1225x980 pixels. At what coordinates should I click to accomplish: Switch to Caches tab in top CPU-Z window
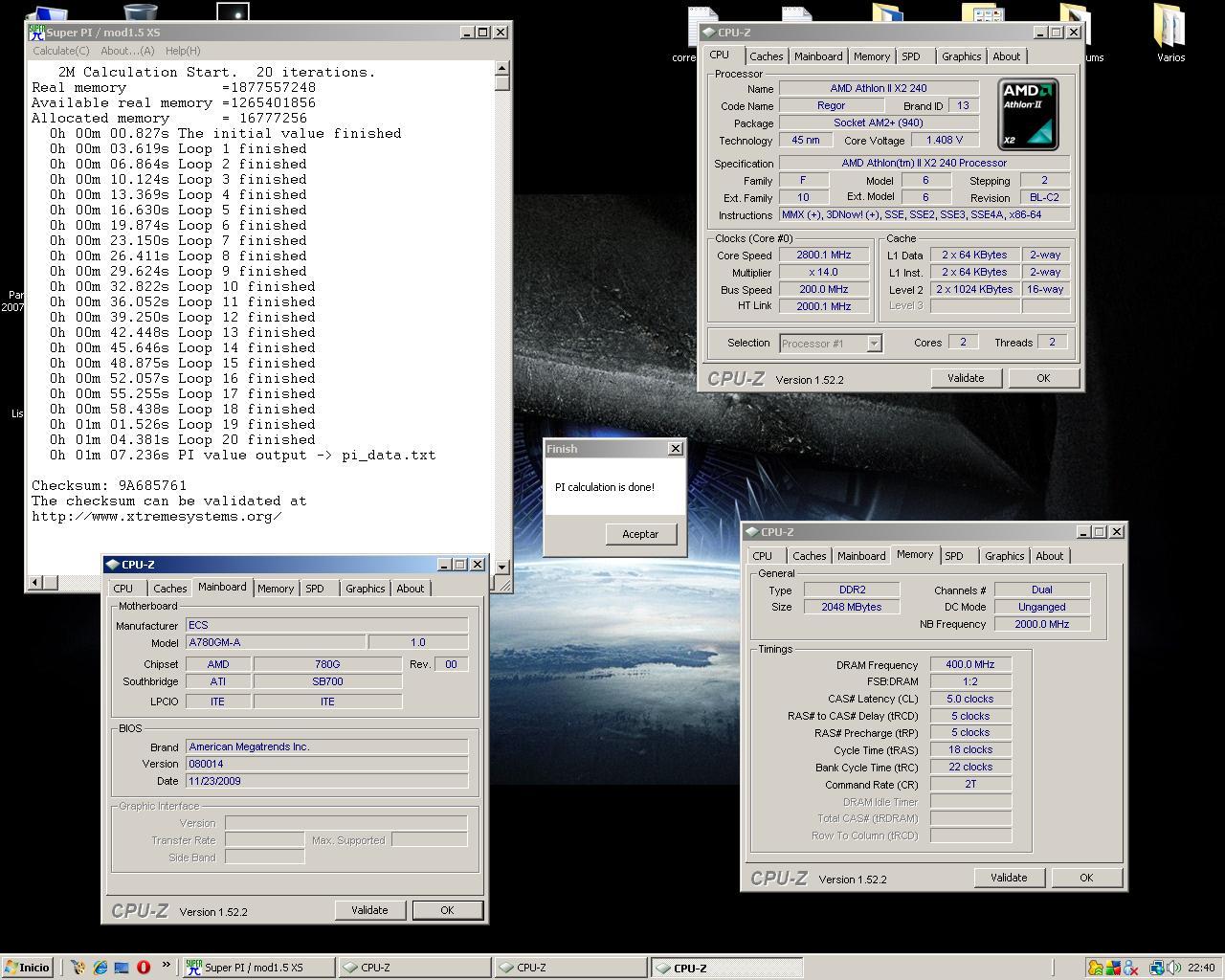(766, 56)
